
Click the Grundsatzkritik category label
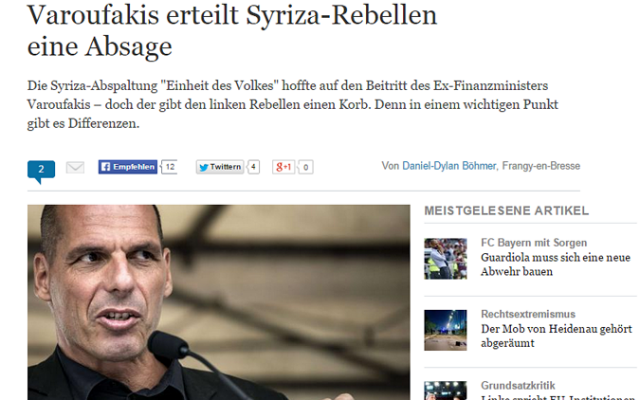tap(518, 385)
